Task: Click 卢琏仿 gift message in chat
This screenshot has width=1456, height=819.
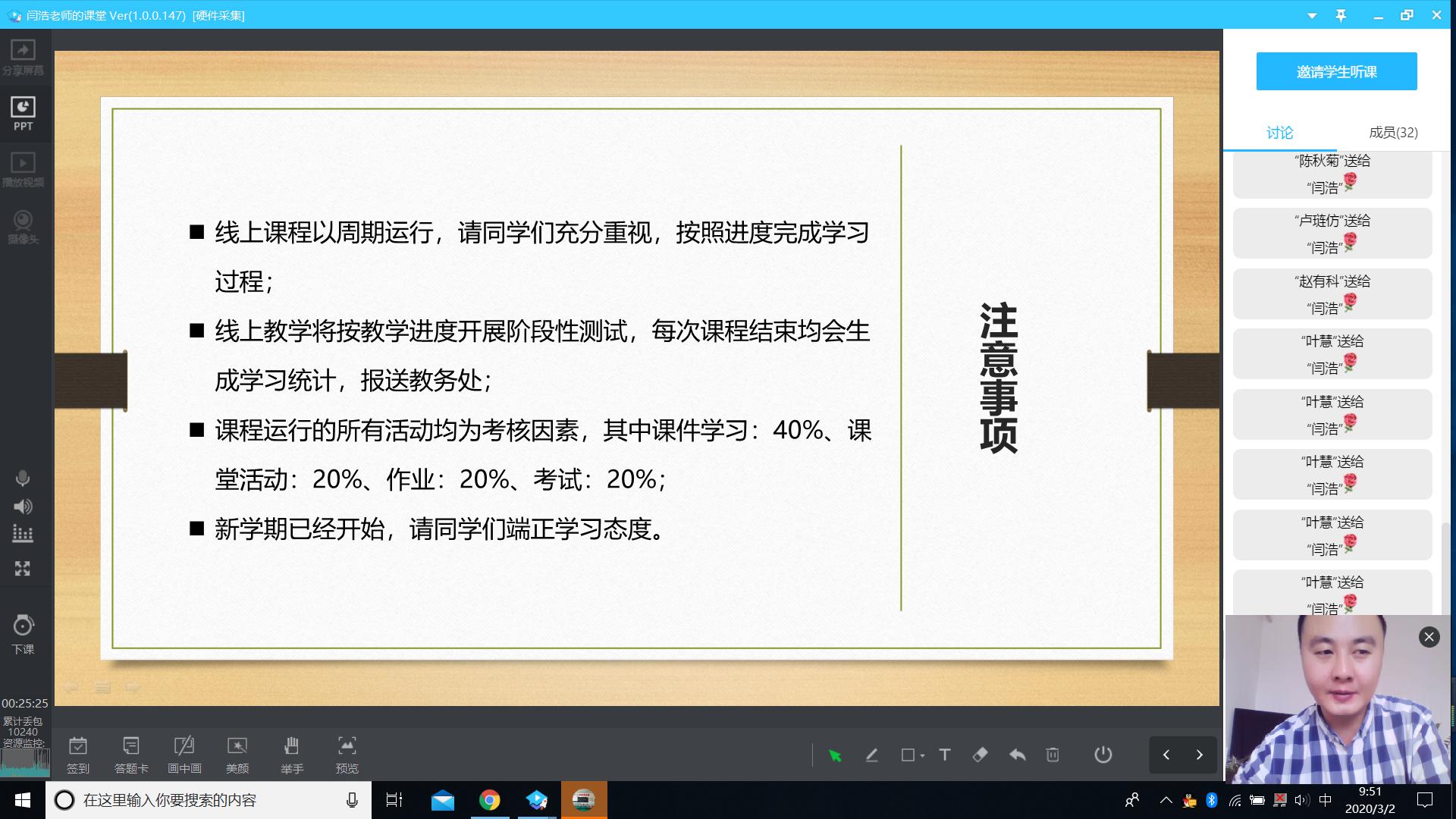Action: pos(1332,234)
